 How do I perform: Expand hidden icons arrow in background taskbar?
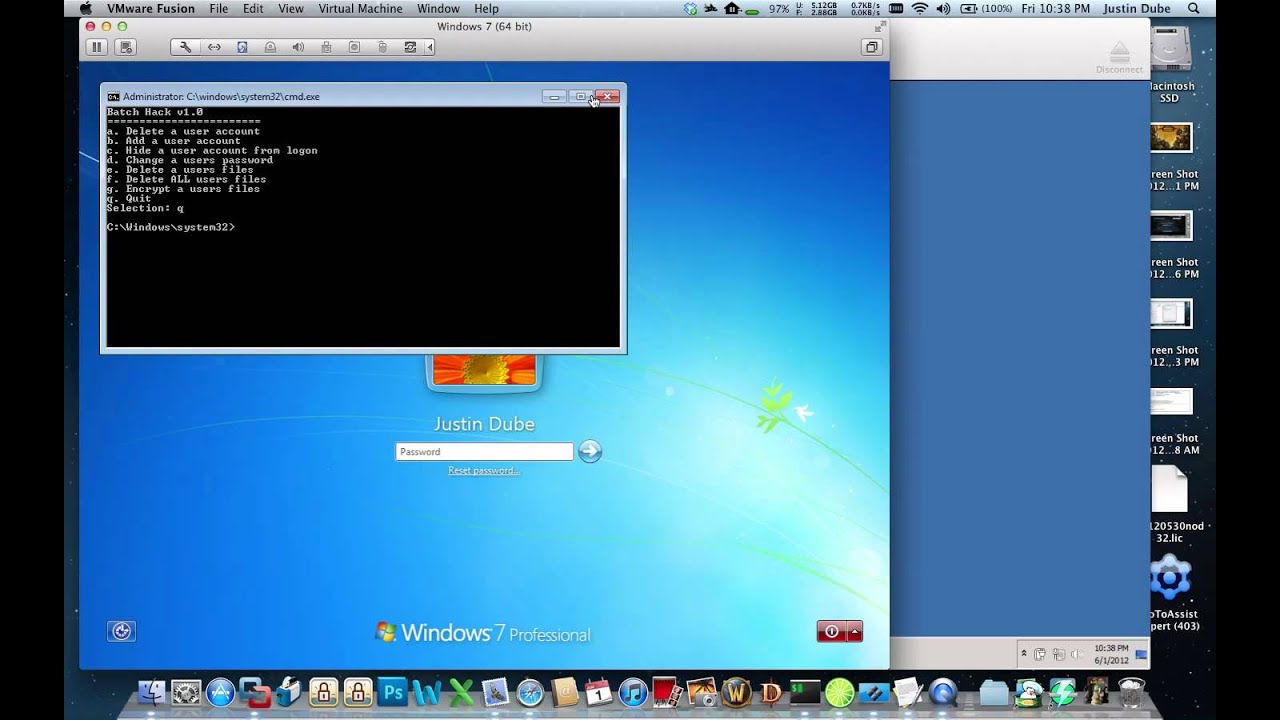pyautogui.click(x=1023, y=654)
